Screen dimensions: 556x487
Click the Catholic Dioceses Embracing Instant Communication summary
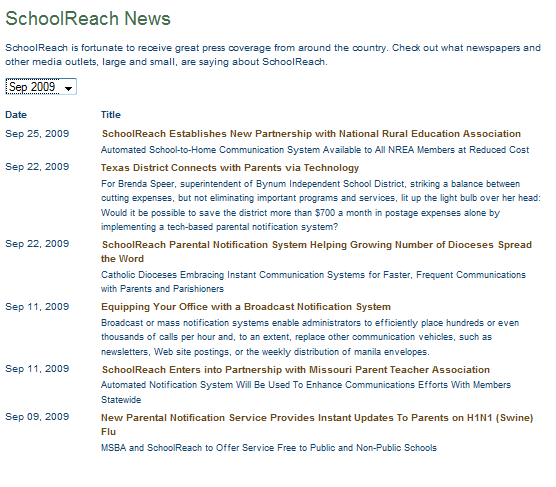[x=313, y=282]
